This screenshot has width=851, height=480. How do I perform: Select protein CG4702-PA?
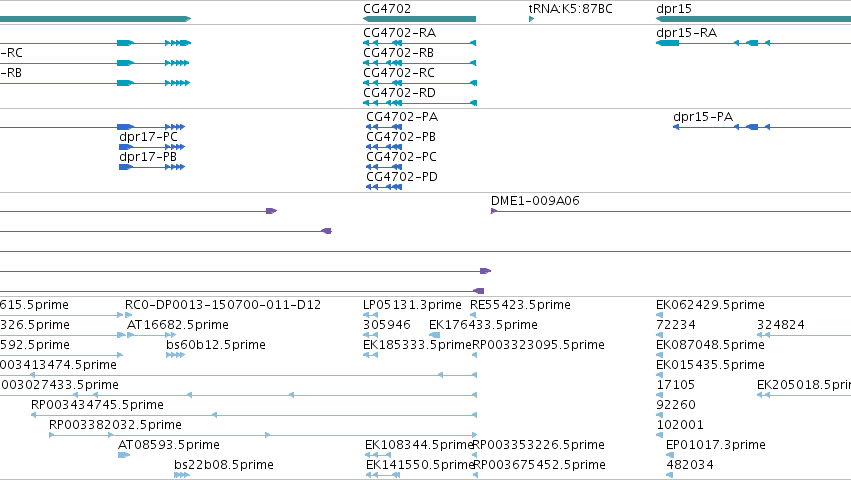[x=402, y=117]
